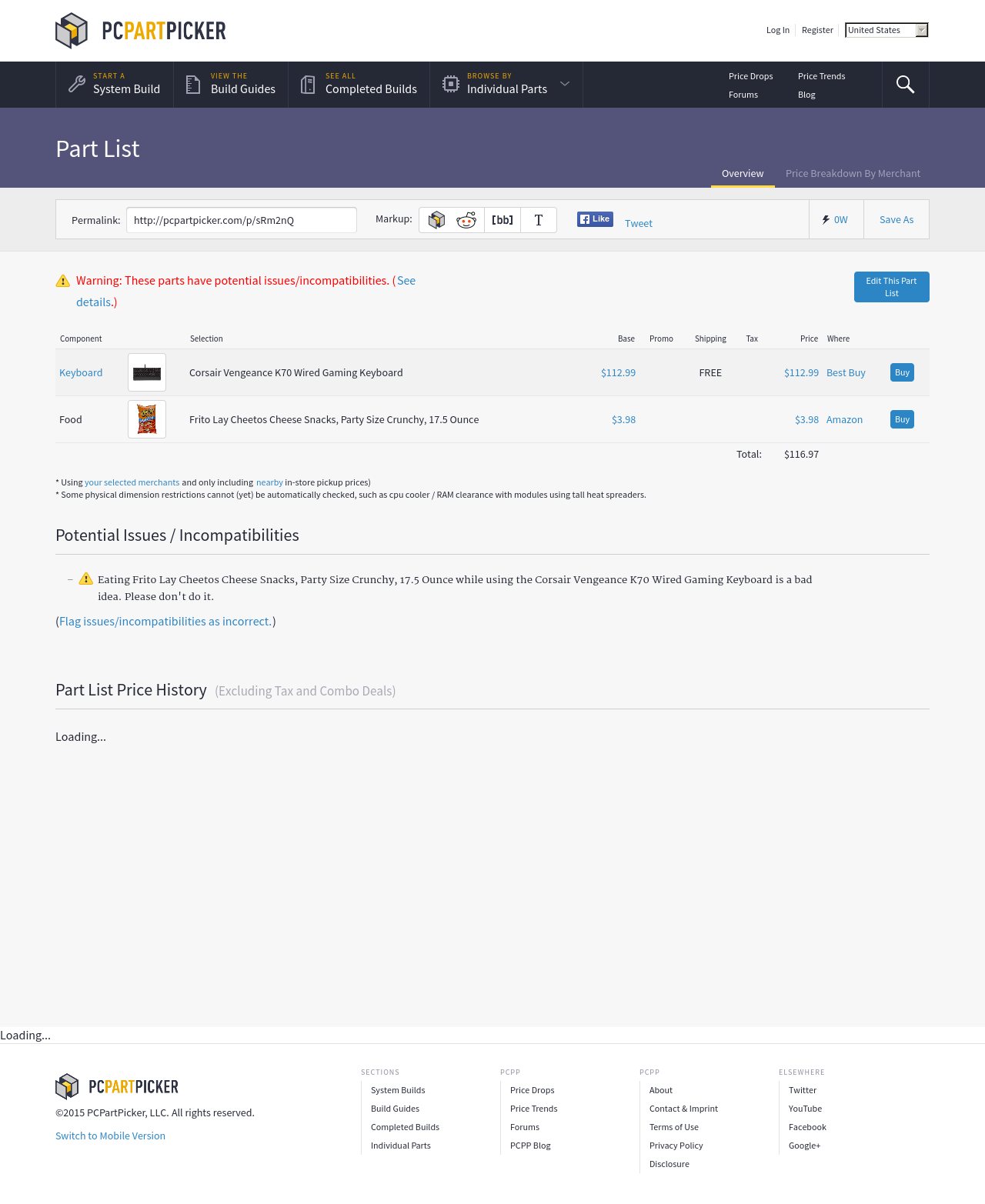Open See All Completed Builds
The width and height of the screenshot is (985, 1204).
pyautogui.click(x=359, y=85)
